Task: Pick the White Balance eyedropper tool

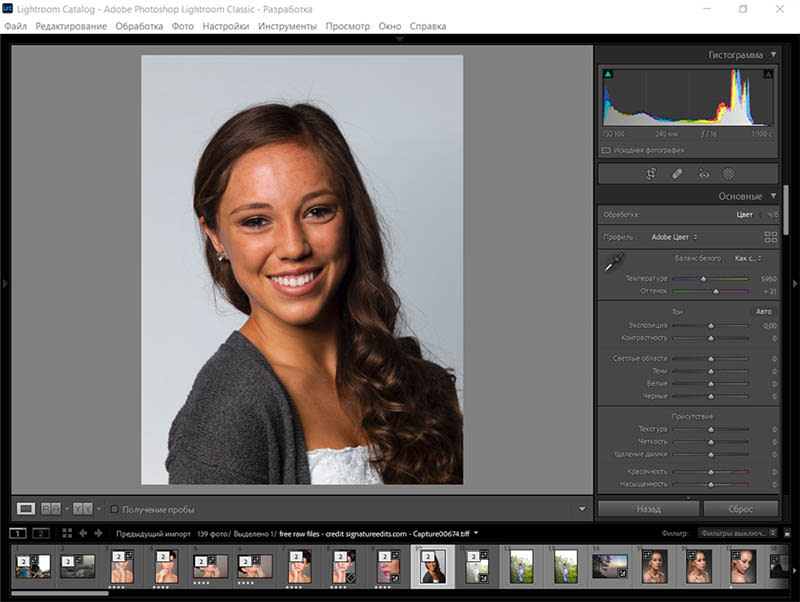Action: click(613, 262)
